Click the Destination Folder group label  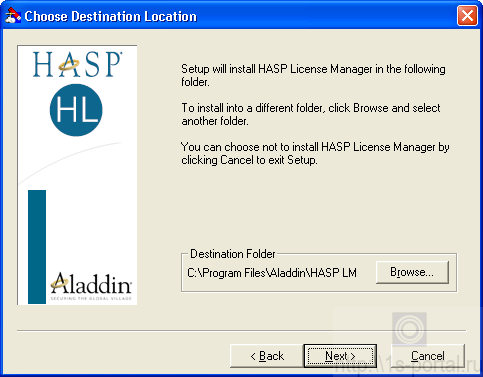coord(233,254)
